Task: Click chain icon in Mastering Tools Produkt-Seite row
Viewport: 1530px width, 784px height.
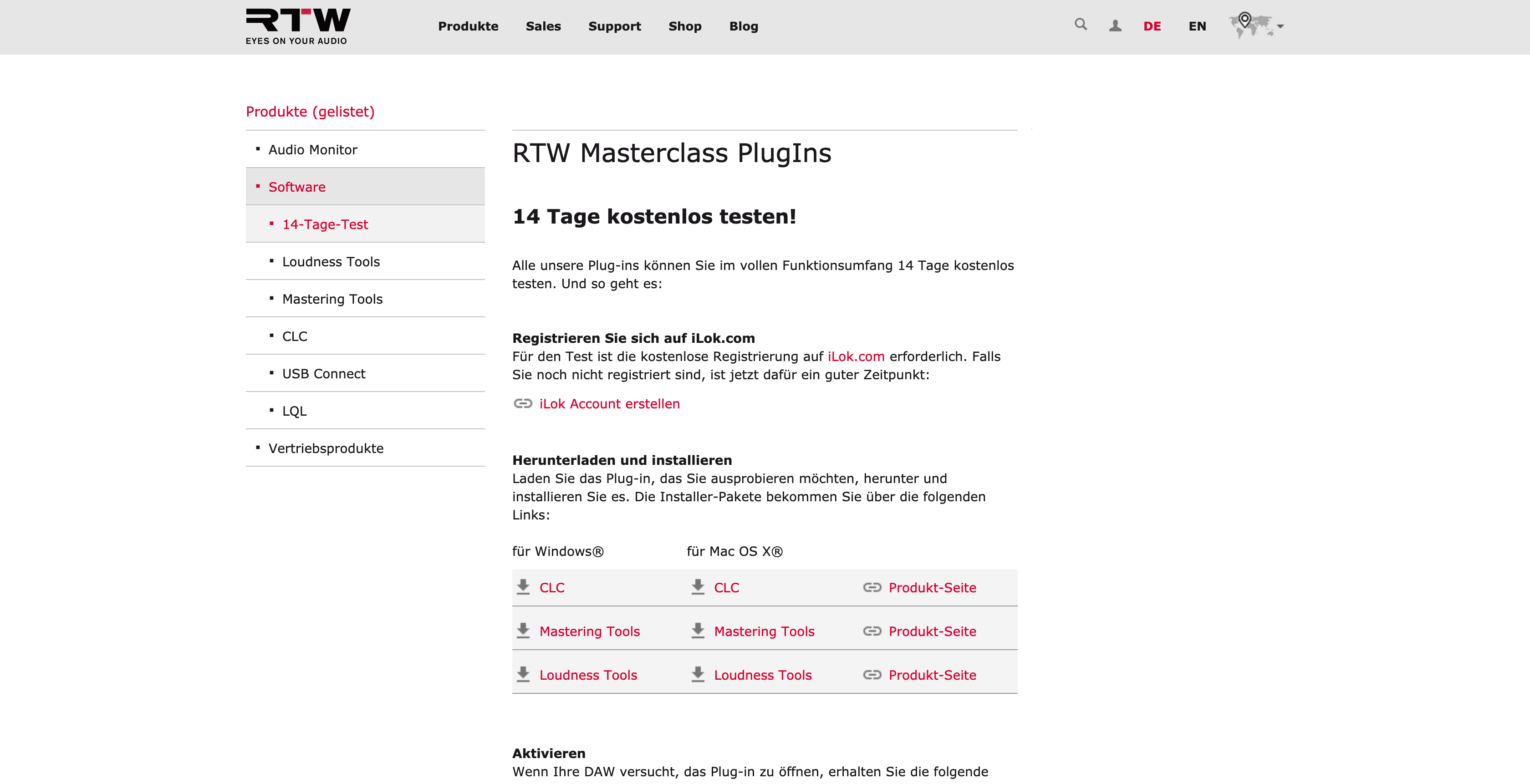Action: pyautogui.click(x=872, y=631)
